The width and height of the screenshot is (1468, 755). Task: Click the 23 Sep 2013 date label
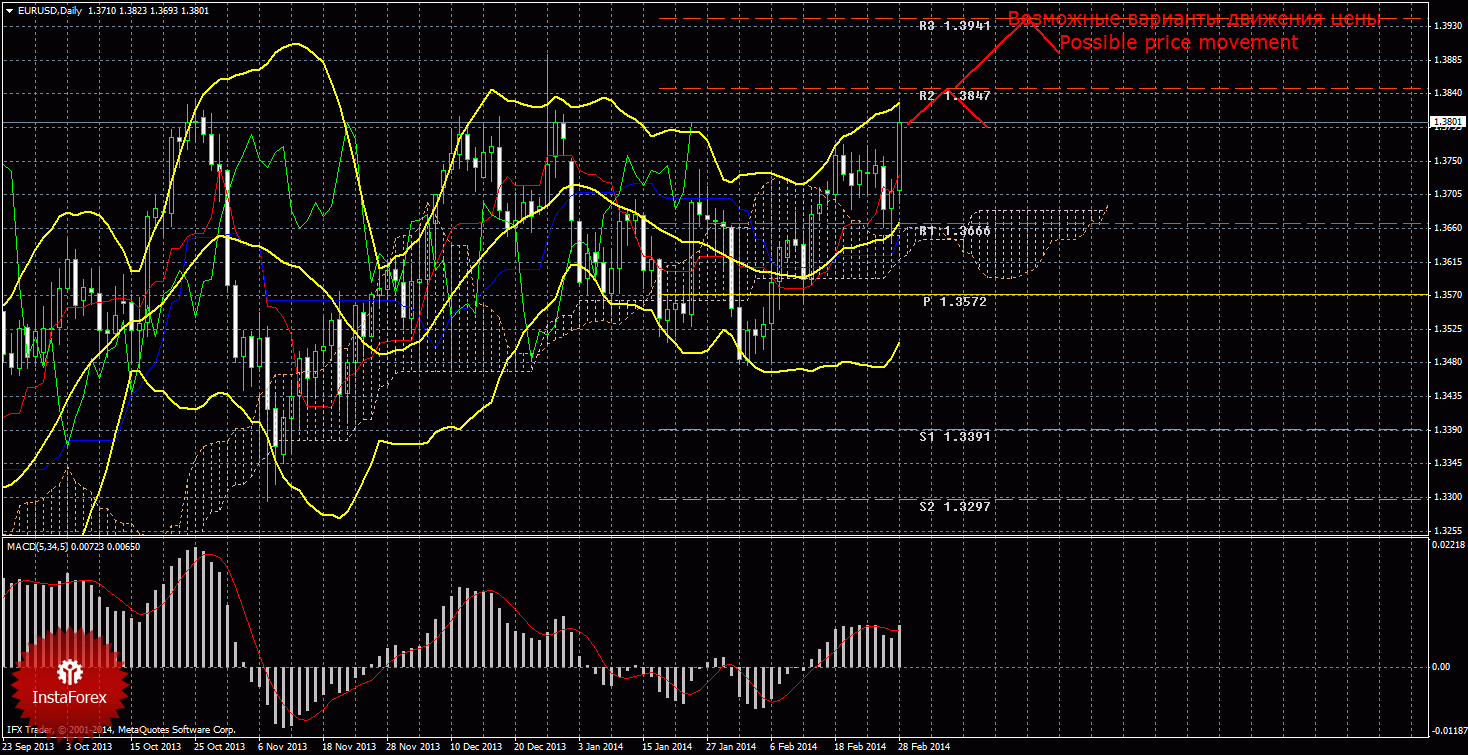(x=28, y=746)
